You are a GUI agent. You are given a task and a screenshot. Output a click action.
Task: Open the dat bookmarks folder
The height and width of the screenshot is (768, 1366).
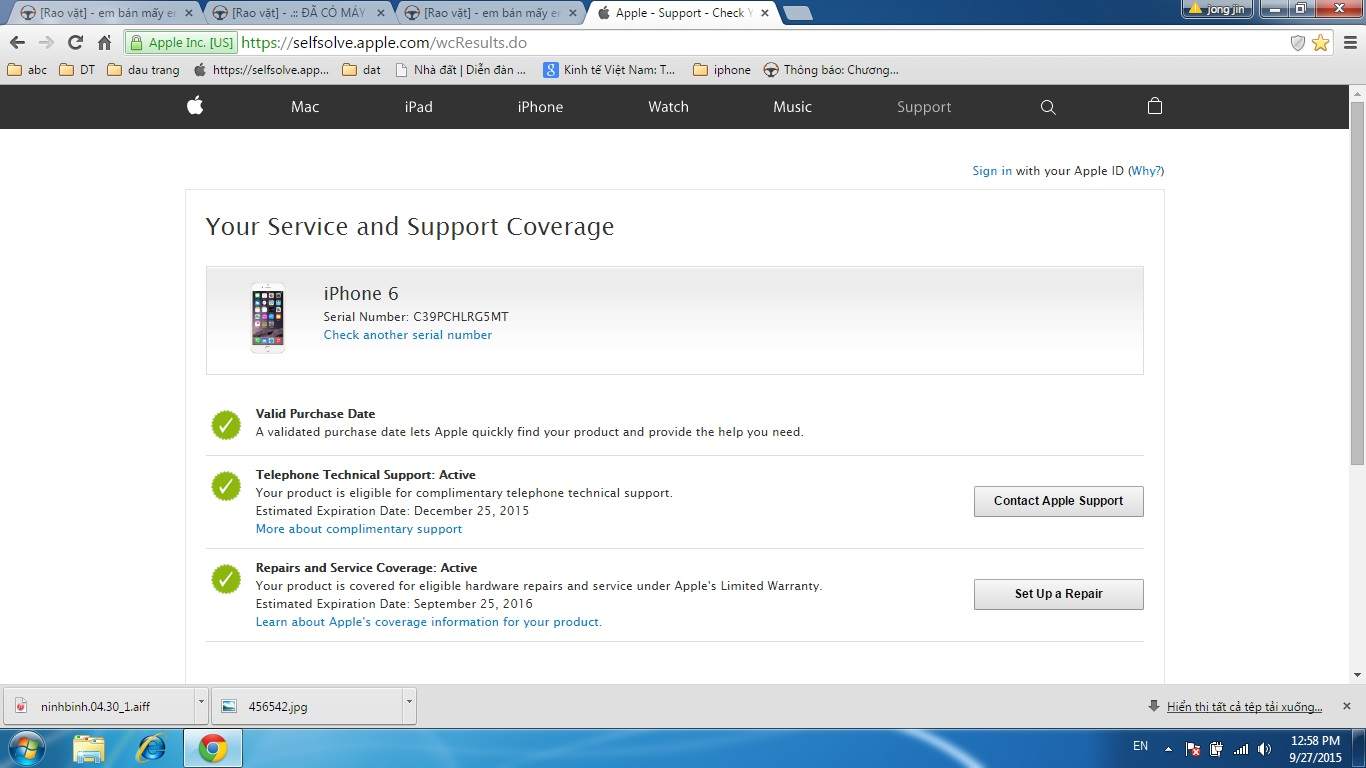pyautogui.click(x=362, y=70)
